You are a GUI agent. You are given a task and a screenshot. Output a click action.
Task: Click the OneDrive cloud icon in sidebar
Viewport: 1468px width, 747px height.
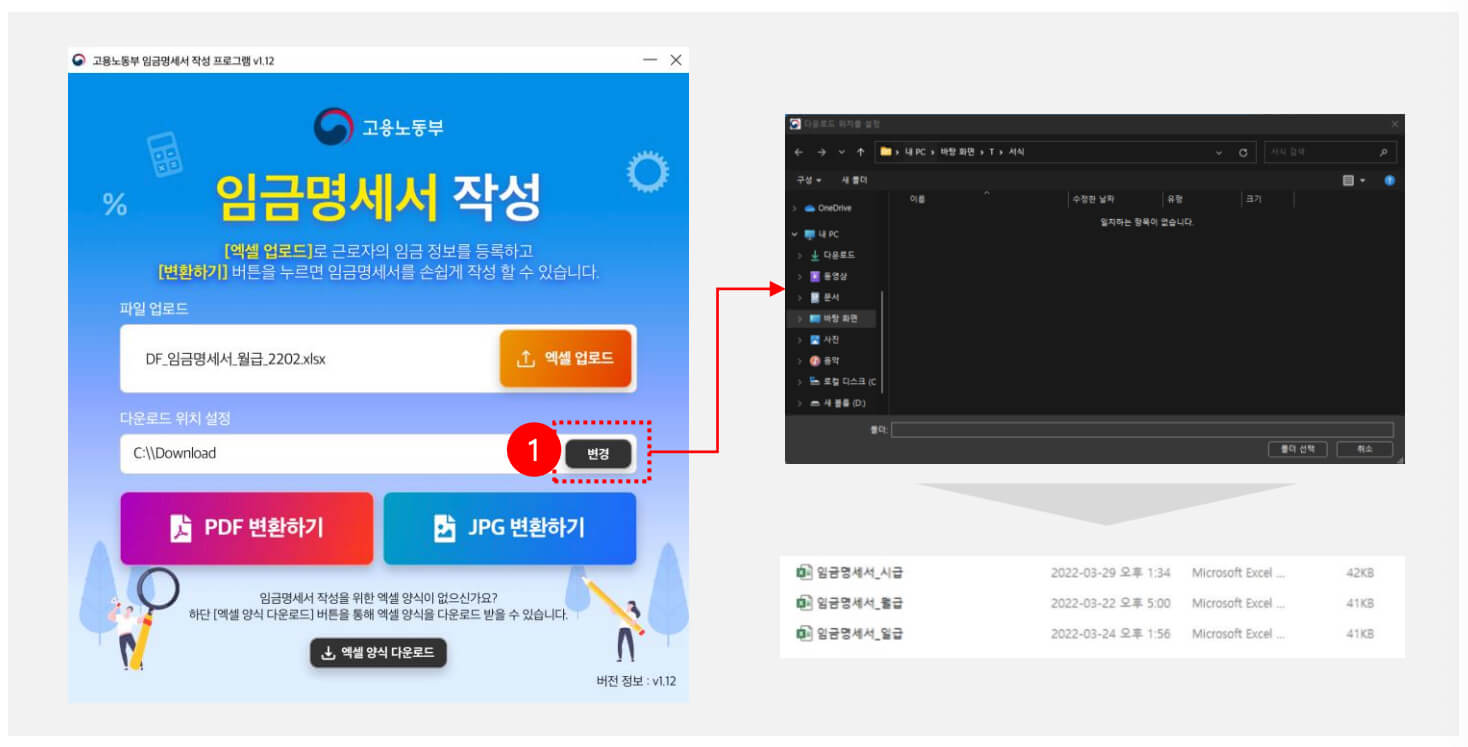point(810,208)
